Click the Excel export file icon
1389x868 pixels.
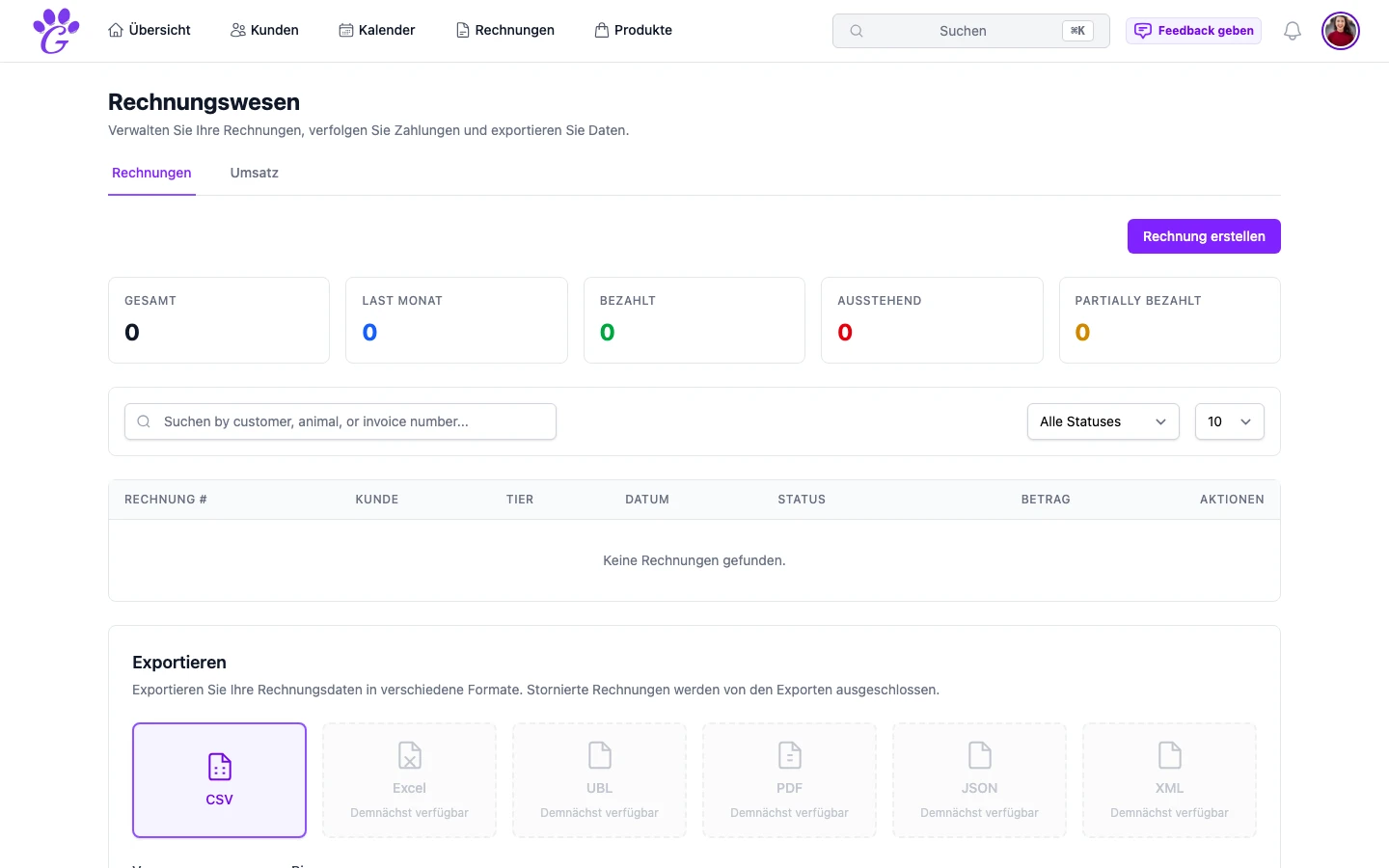(x=409, y=755)
